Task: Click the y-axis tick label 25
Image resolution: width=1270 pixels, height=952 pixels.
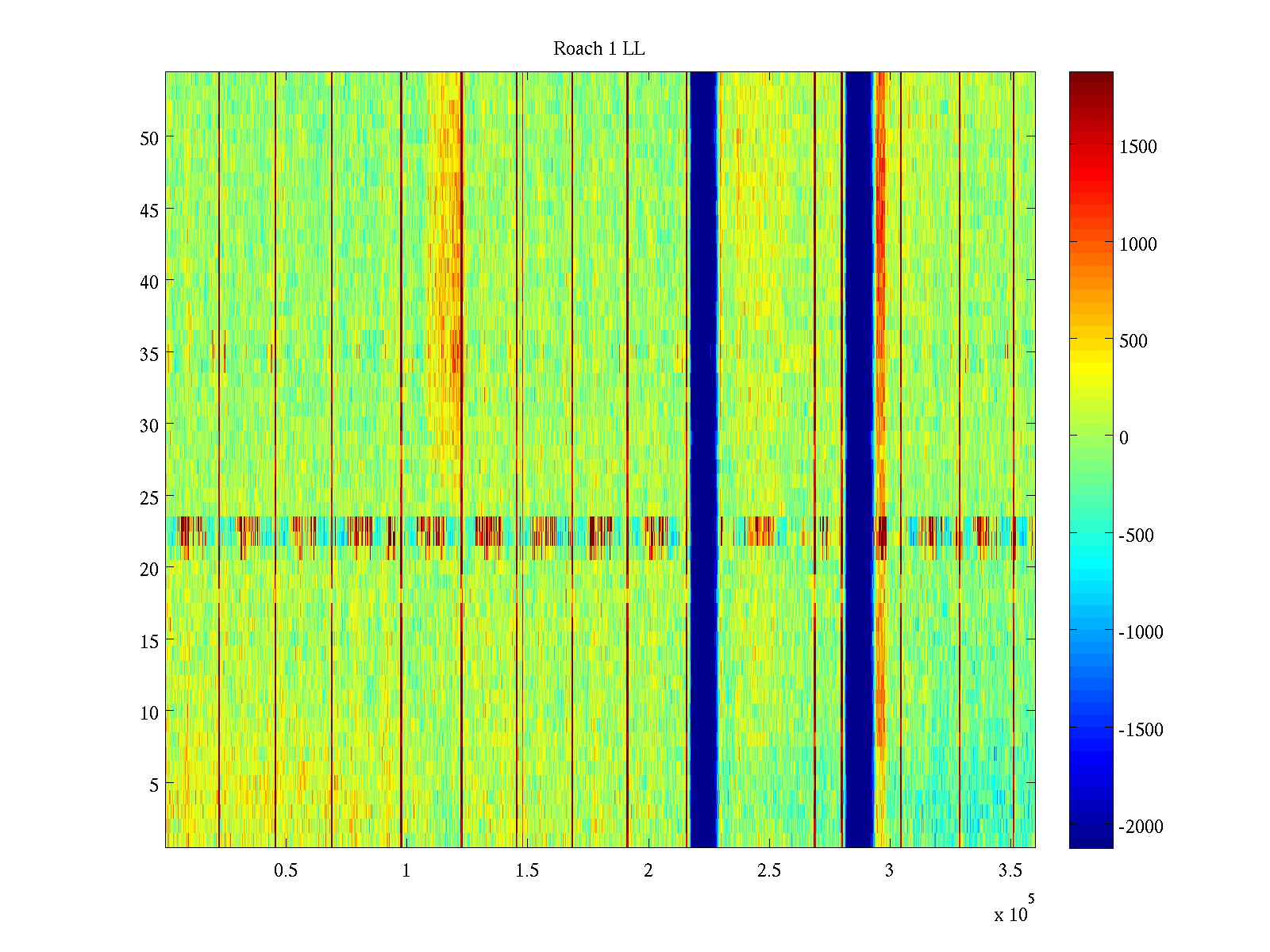Action: coord(148,498)
